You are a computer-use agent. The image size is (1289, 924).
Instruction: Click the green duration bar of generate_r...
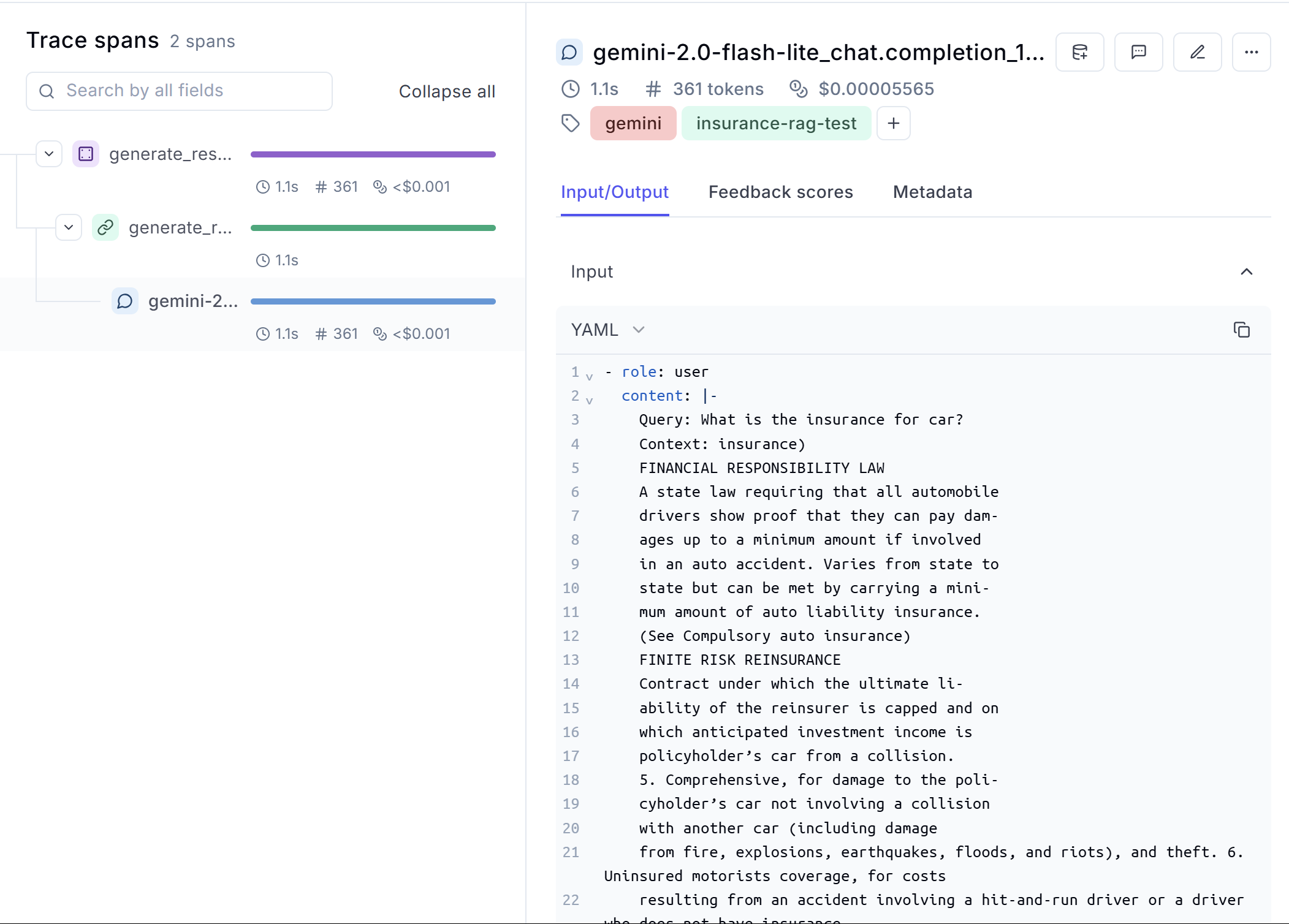pyautogui.click(x=373, y=228)
